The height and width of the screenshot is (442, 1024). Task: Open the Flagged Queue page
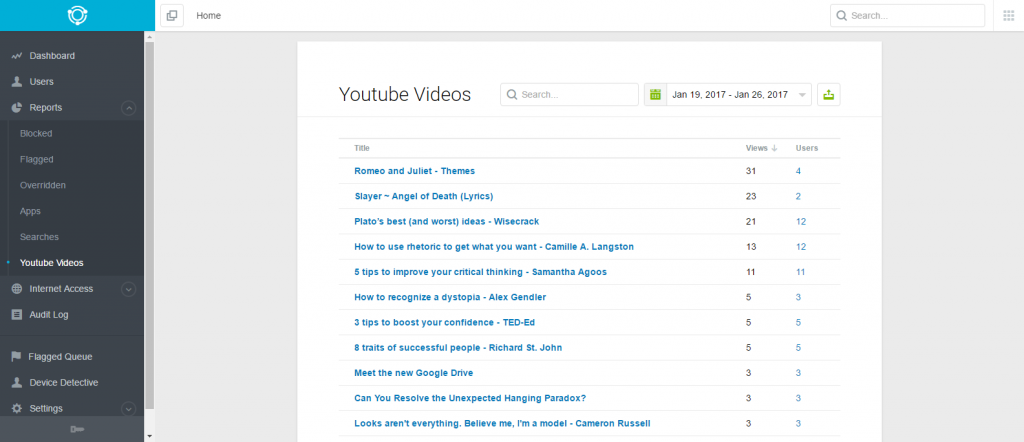60,356
